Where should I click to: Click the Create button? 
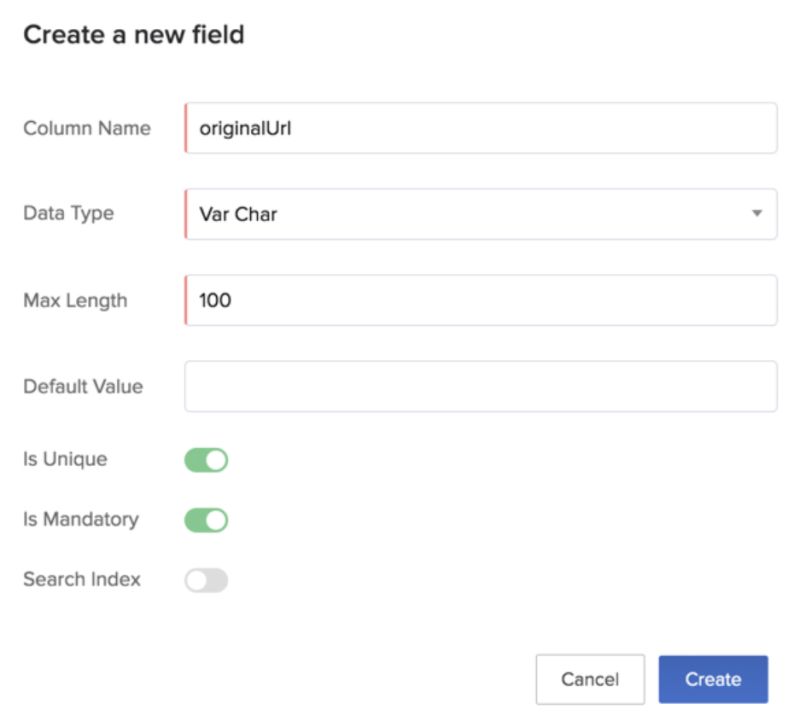coord(713,679)
